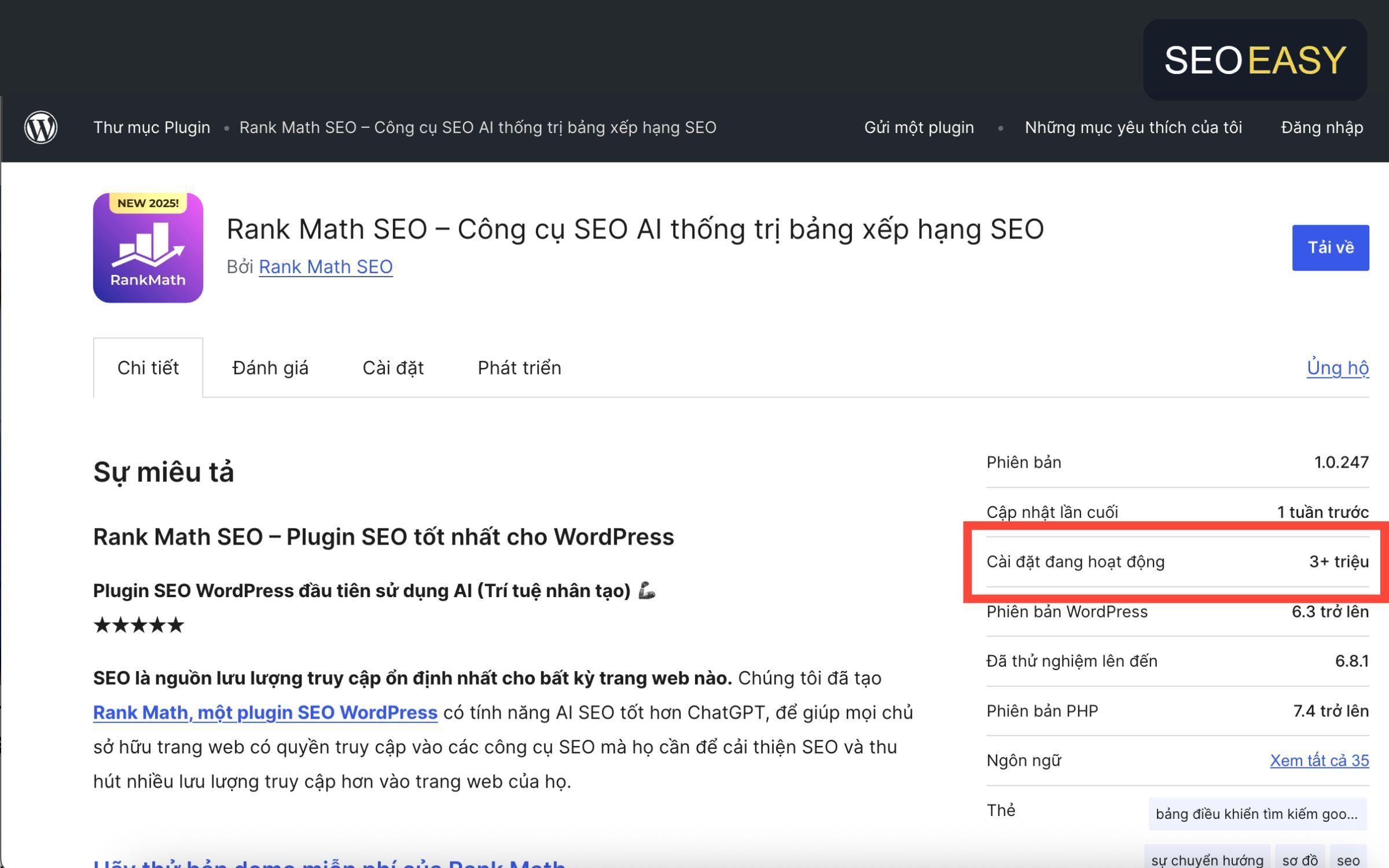This screenshot has height=868, width=1389.
Task: Click the 3+ triệu active installs value
Action: (1339, 562)
